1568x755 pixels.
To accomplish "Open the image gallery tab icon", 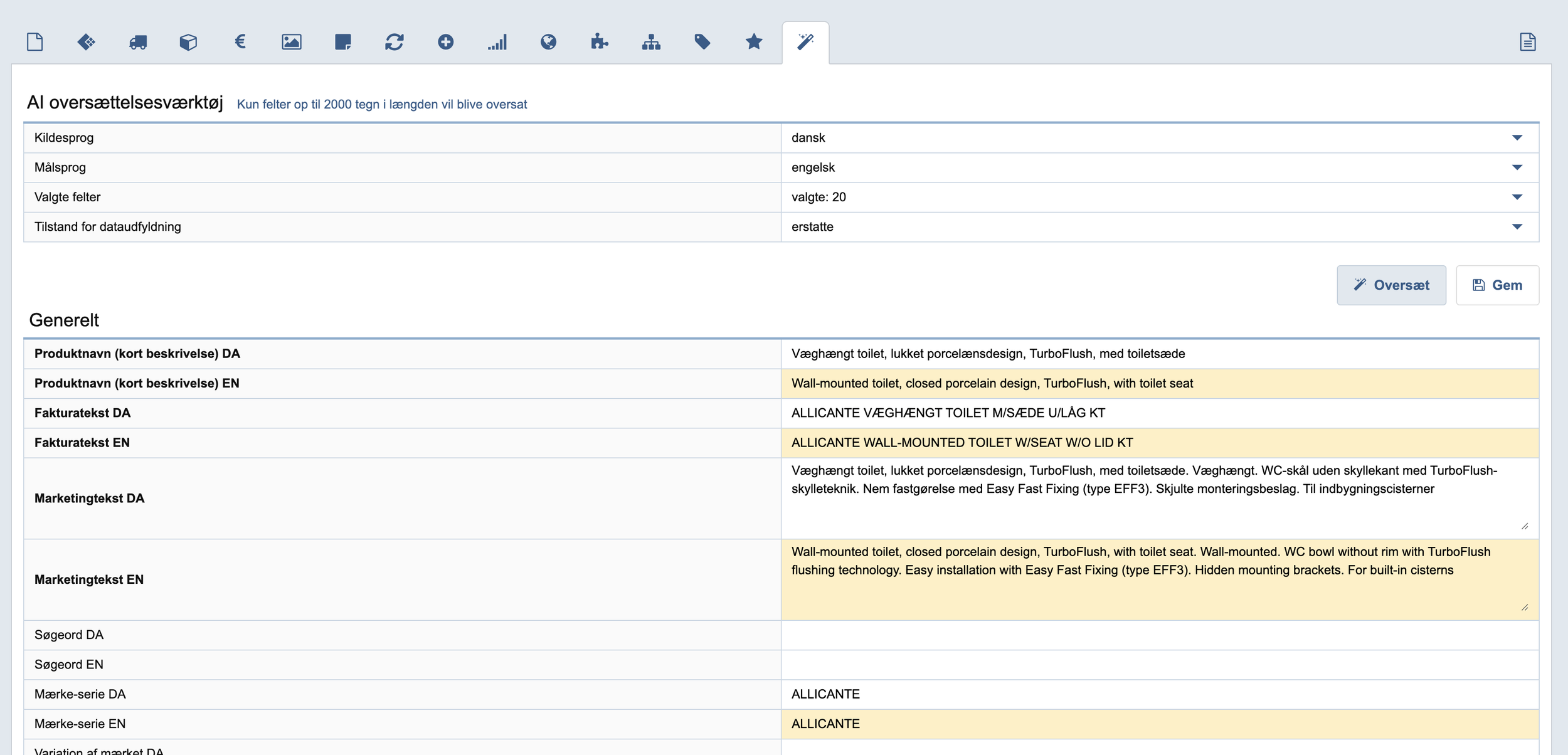I will pyautogui.click(x=292, y=42).
